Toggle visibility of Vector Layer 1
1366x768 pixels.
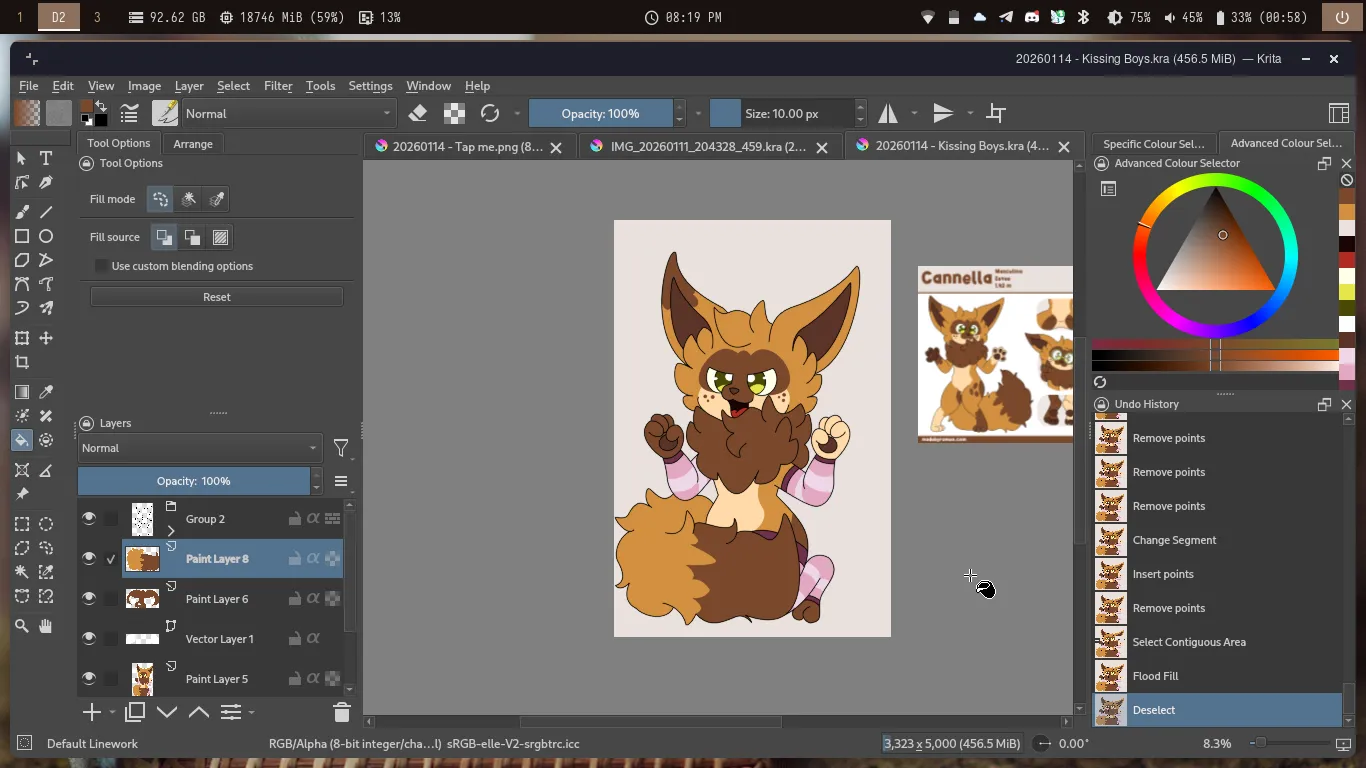point(89,638)
